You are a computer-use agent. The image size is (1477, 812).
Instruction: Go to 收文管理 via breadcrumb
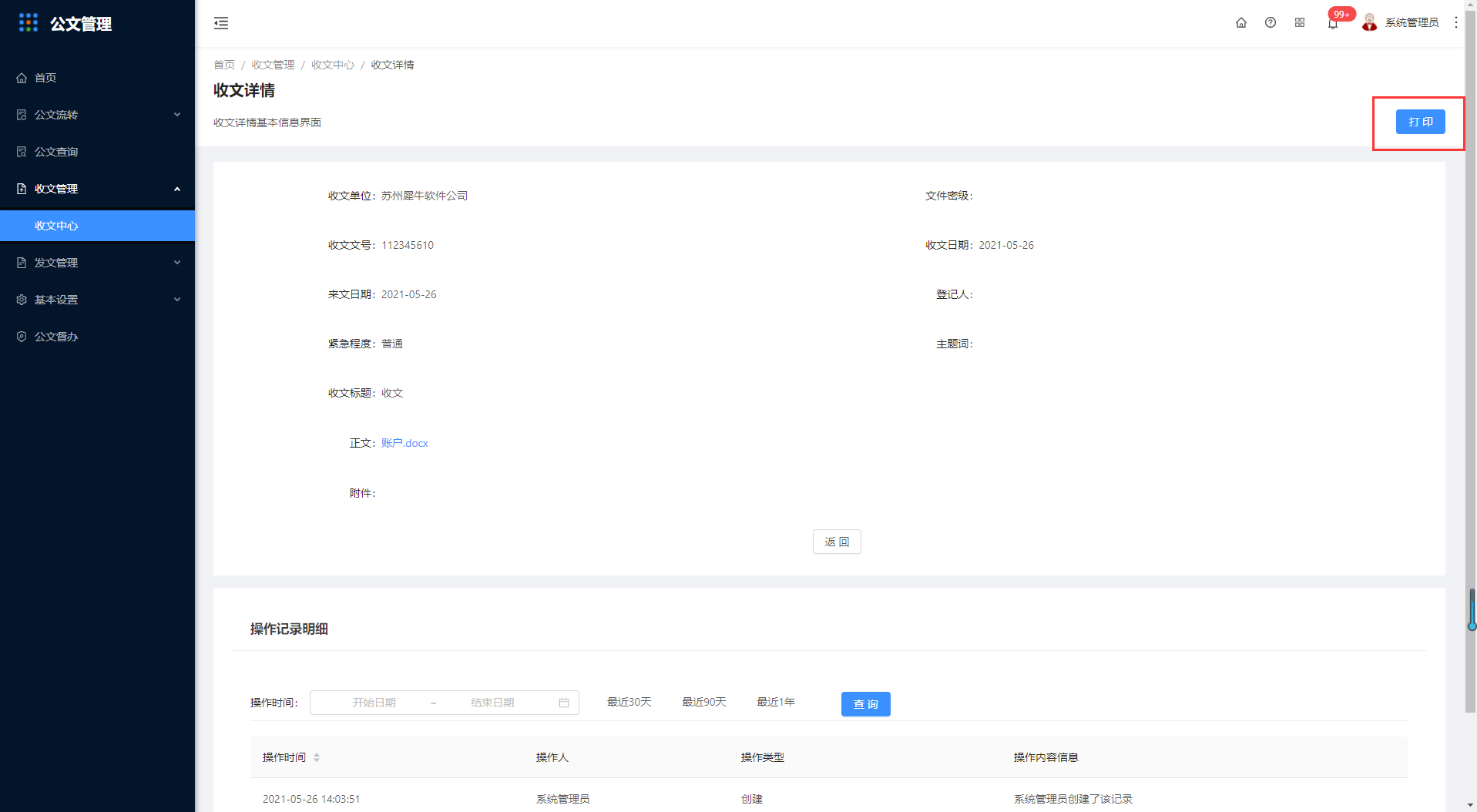273,65
